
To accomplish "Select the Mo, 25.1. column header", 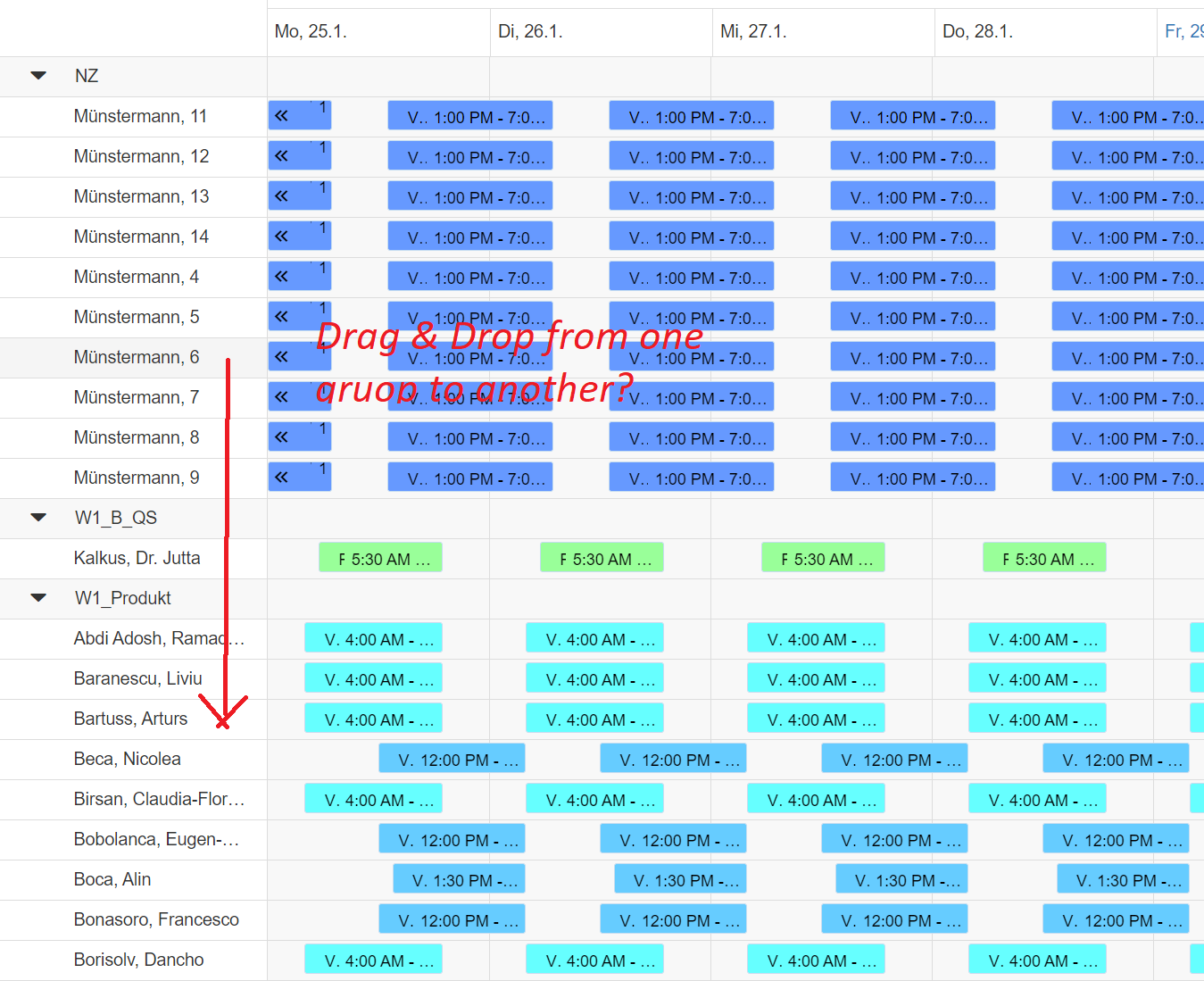I will [x=311, y=32].
